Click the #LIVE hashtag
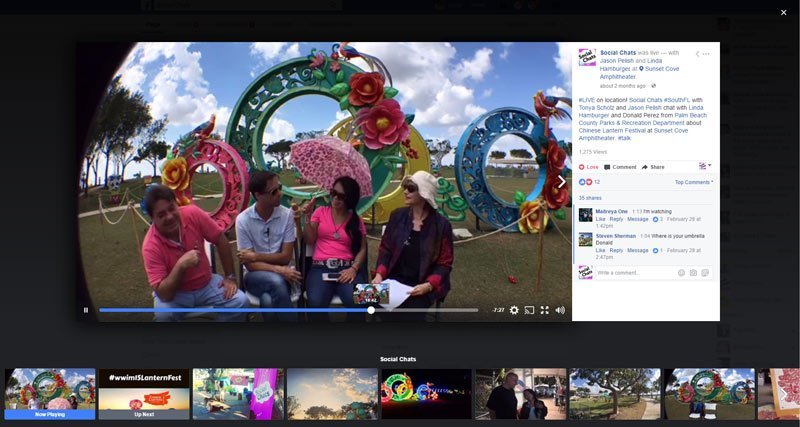 click(x=587, y=100)
